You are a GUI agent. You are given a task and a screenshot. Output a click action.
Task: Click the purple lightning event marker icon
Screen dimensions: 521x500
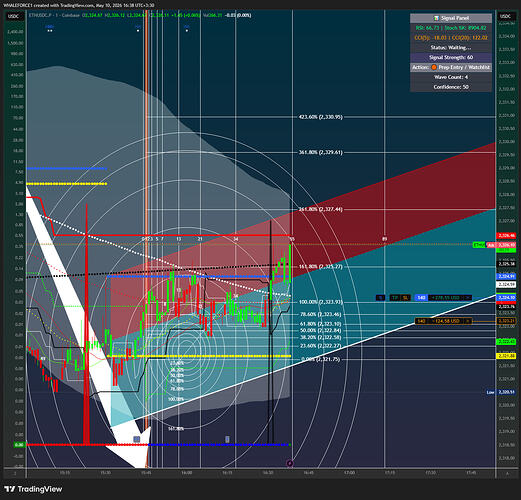point(290,463)
